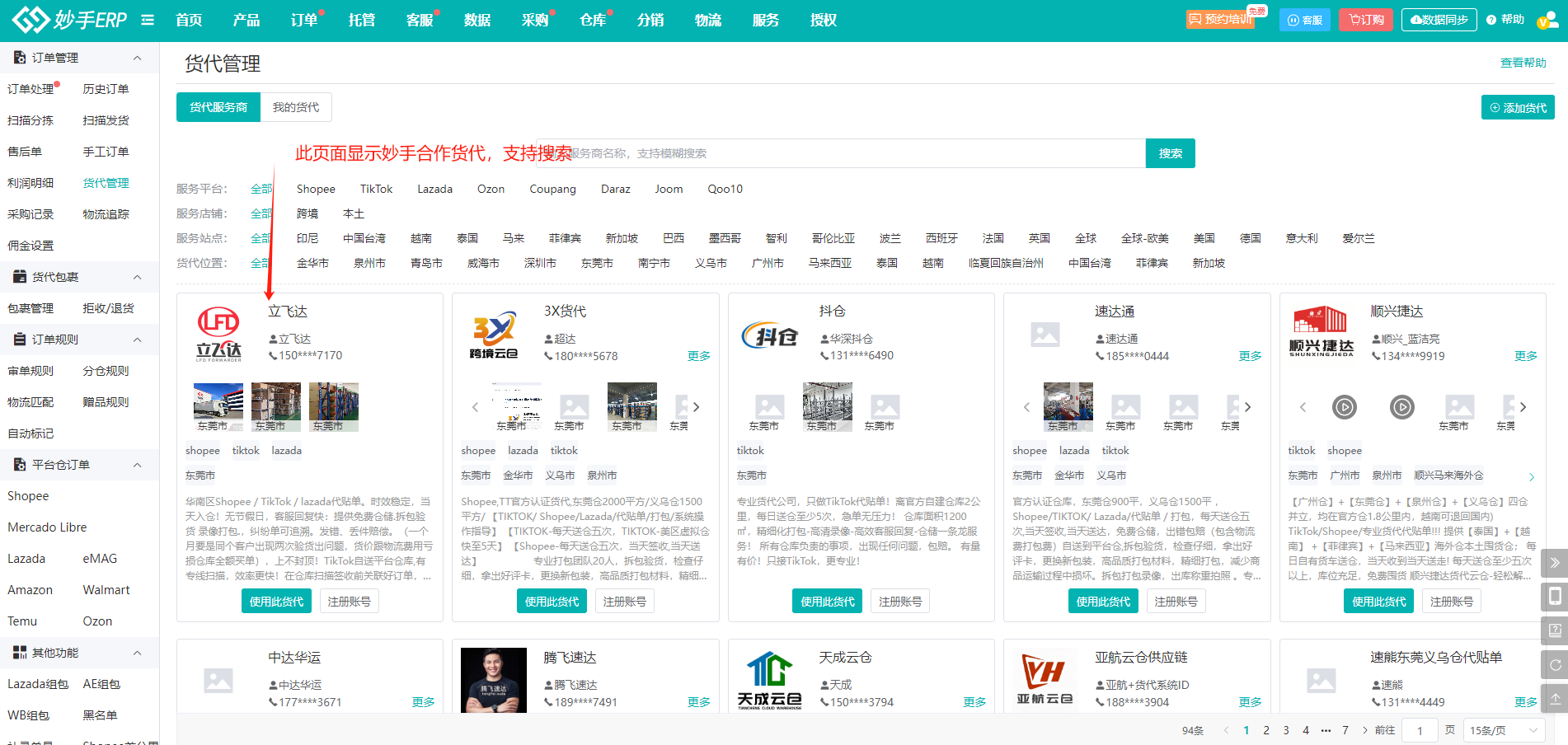Viewport: 1568px width, 745px height.
Task: Open the 产品 top menu
Action: click(x=246, y=20)
